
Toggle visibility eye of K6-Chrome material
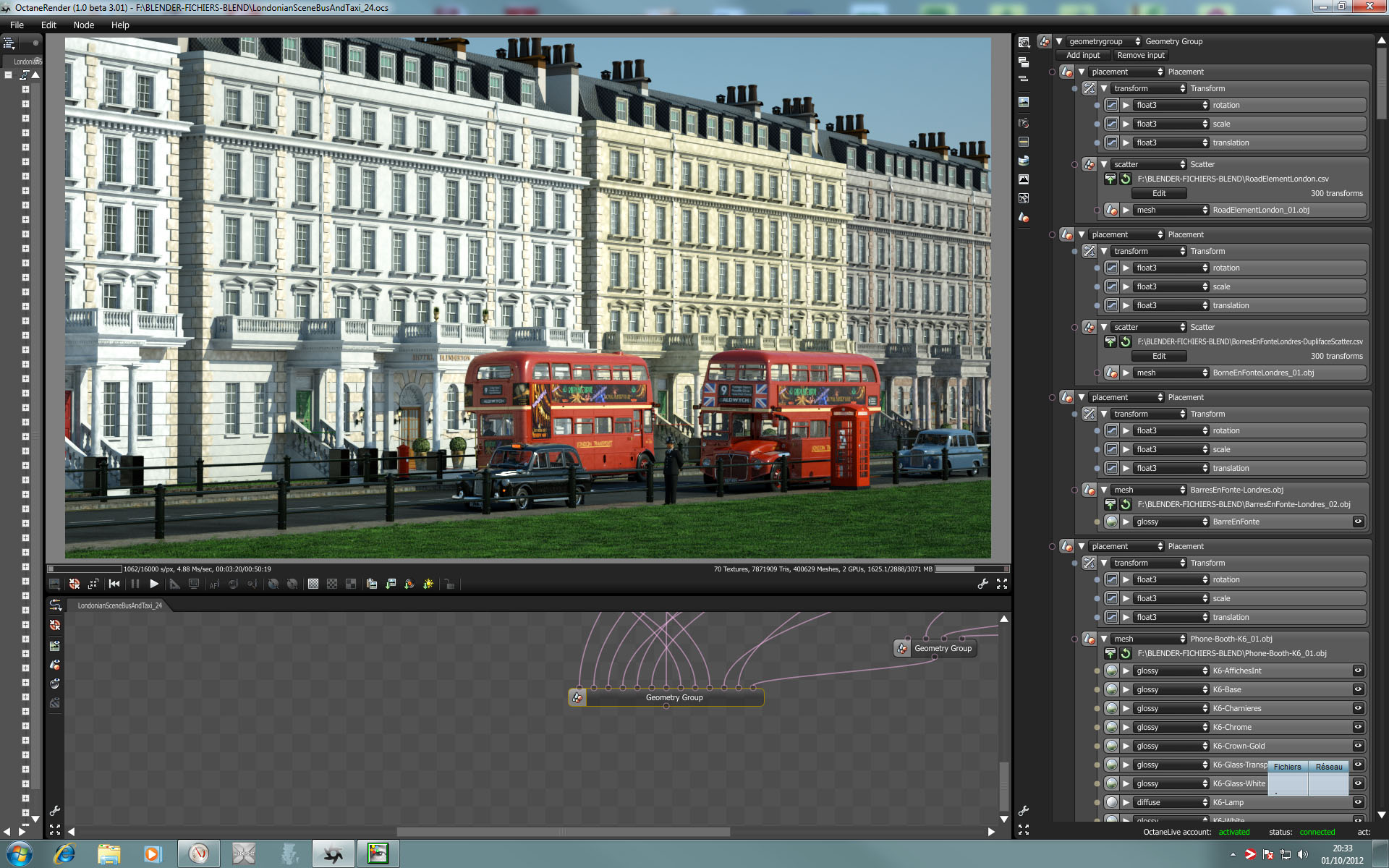(1358, 727)
